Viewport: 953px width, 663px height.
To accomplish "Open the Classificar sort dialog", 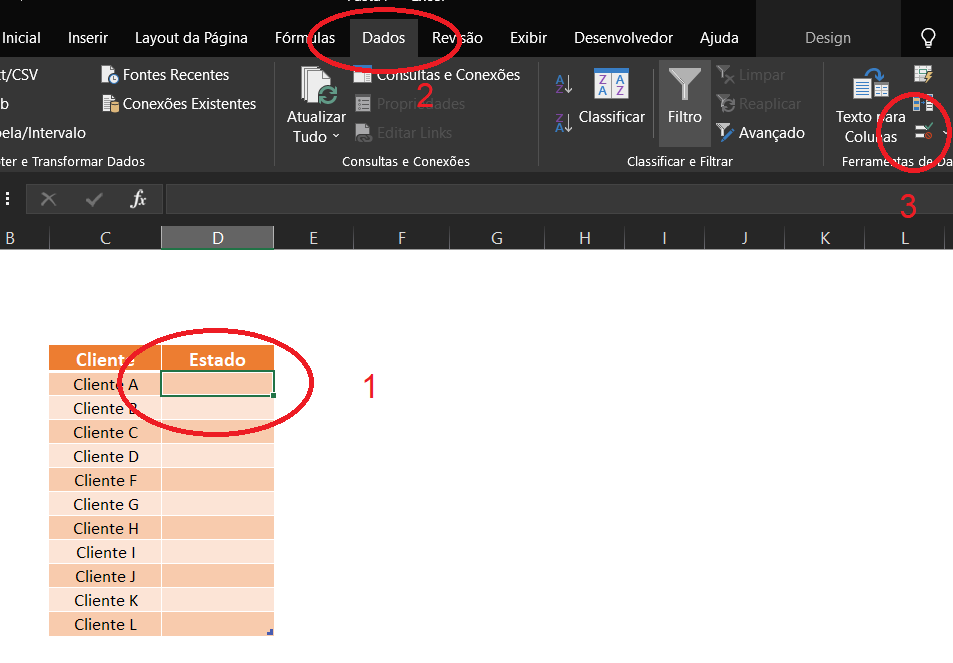I will (x=611, y=95).
